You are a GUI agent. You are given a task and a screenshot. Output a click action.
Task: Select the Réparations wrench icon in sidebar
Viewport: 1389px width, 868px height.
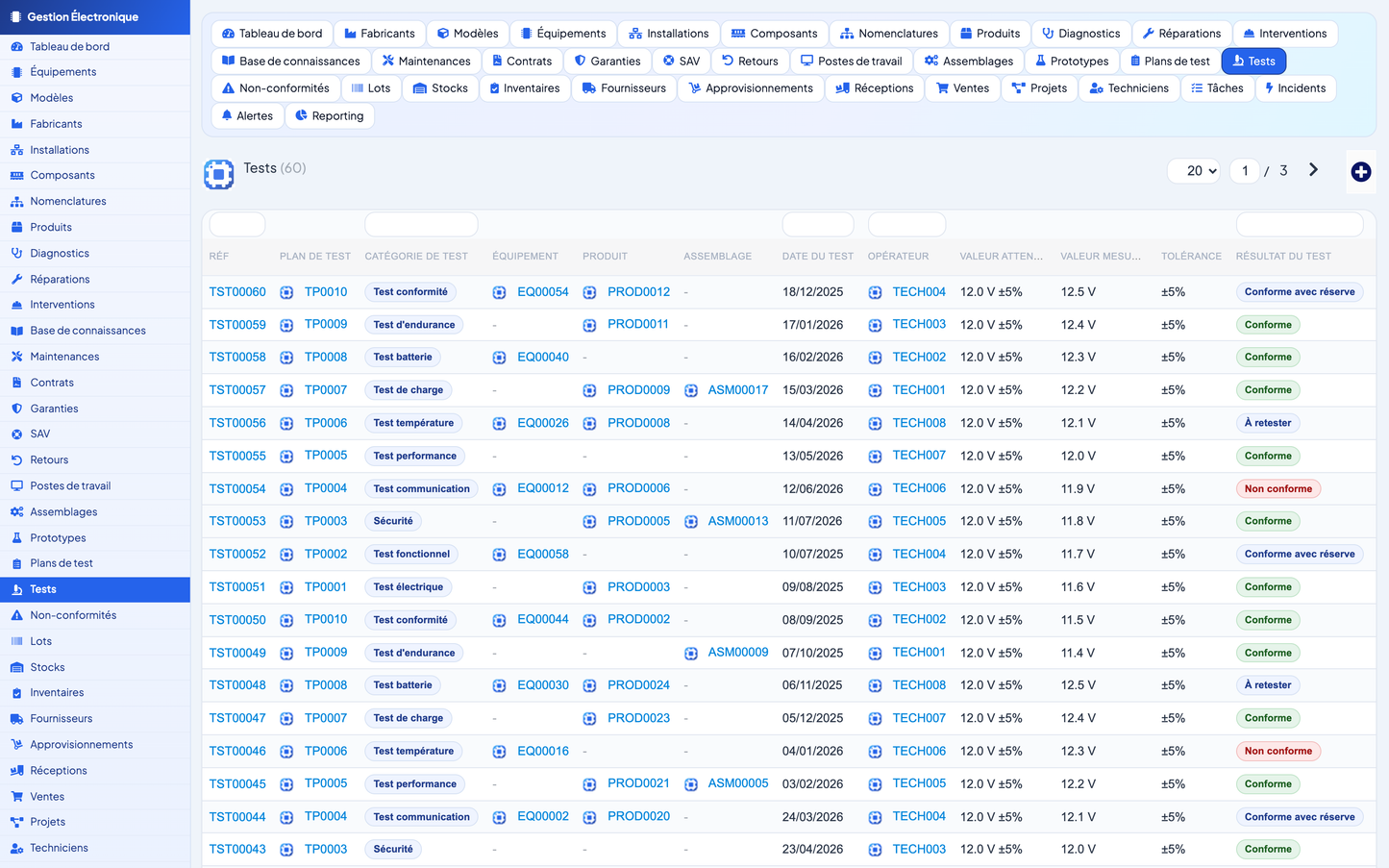point(16,279)
